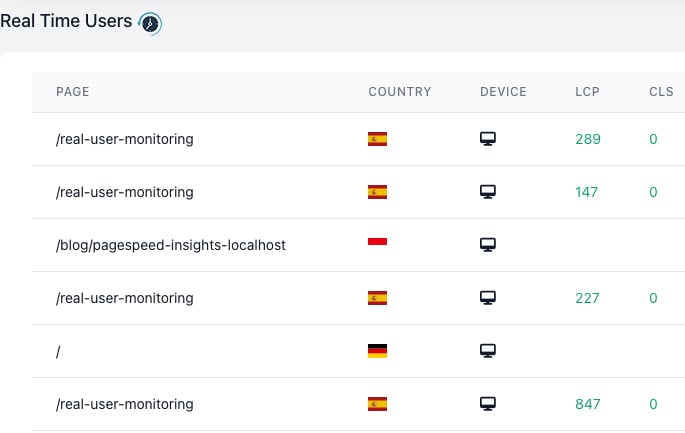
Task: Open the first /real-user-monitoring page link
Action: pyautogui.click(x=125, y=139)
